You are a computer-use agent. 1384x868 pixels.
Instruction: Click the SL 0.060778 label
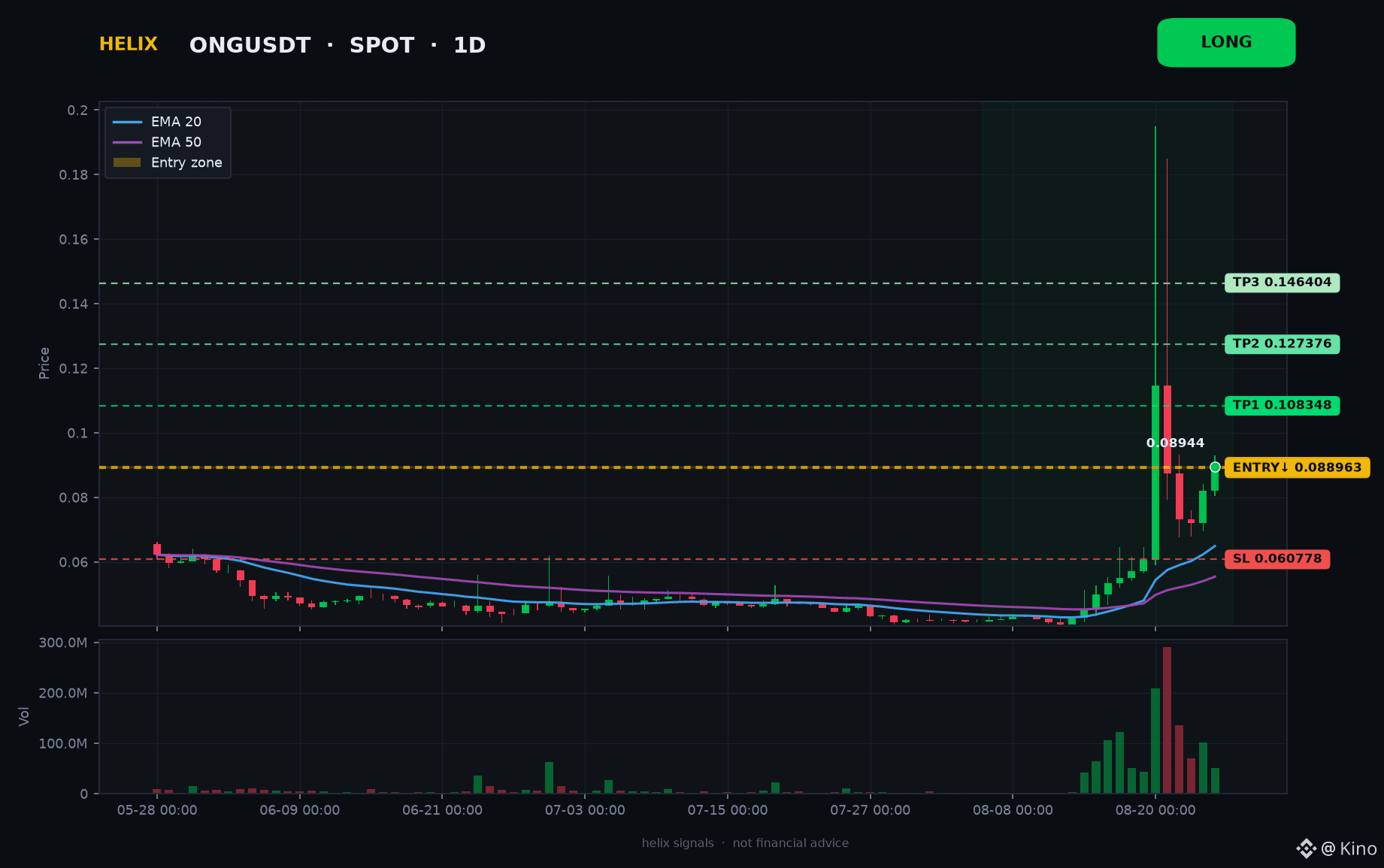(1277, 559)
